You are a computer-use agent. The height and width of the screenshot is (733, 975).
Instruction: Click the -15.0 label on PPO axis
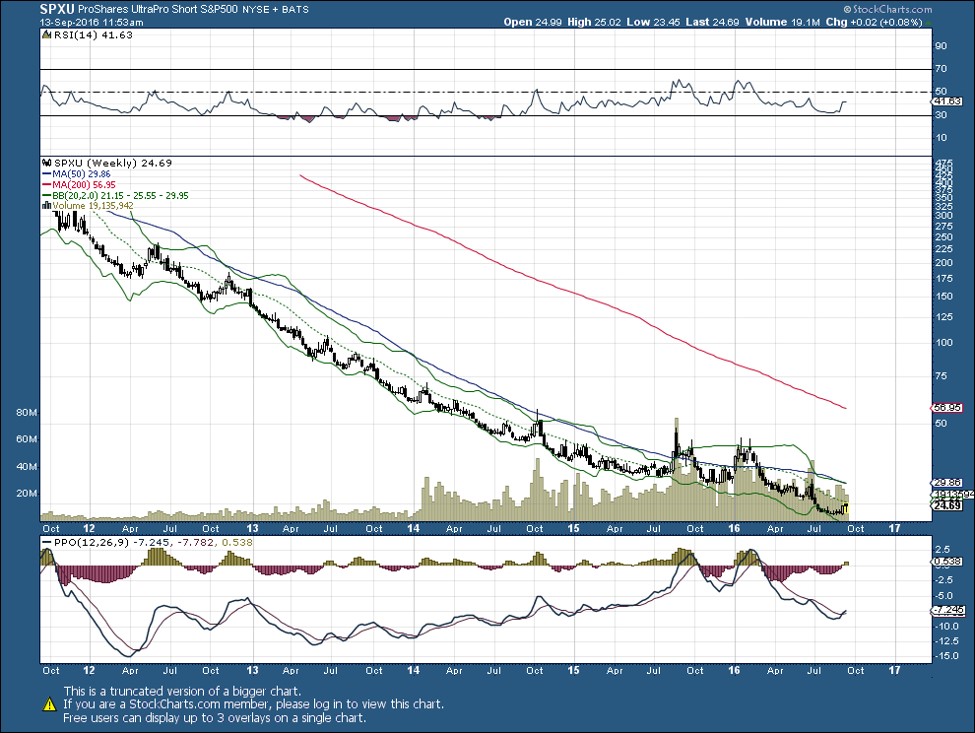[946, 656]
